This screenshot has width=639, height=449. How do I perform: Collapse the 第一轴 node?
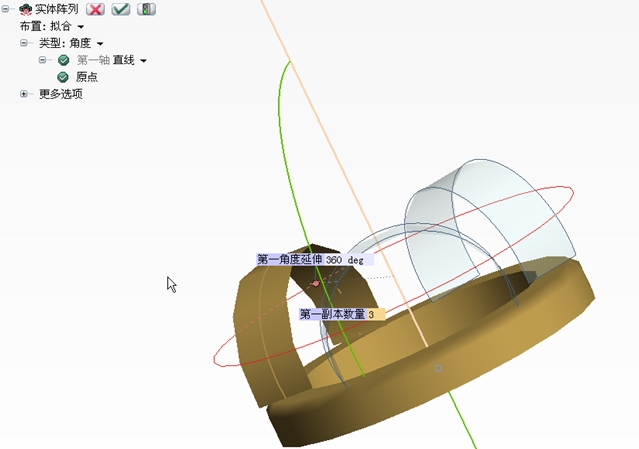tap(42, 60)
